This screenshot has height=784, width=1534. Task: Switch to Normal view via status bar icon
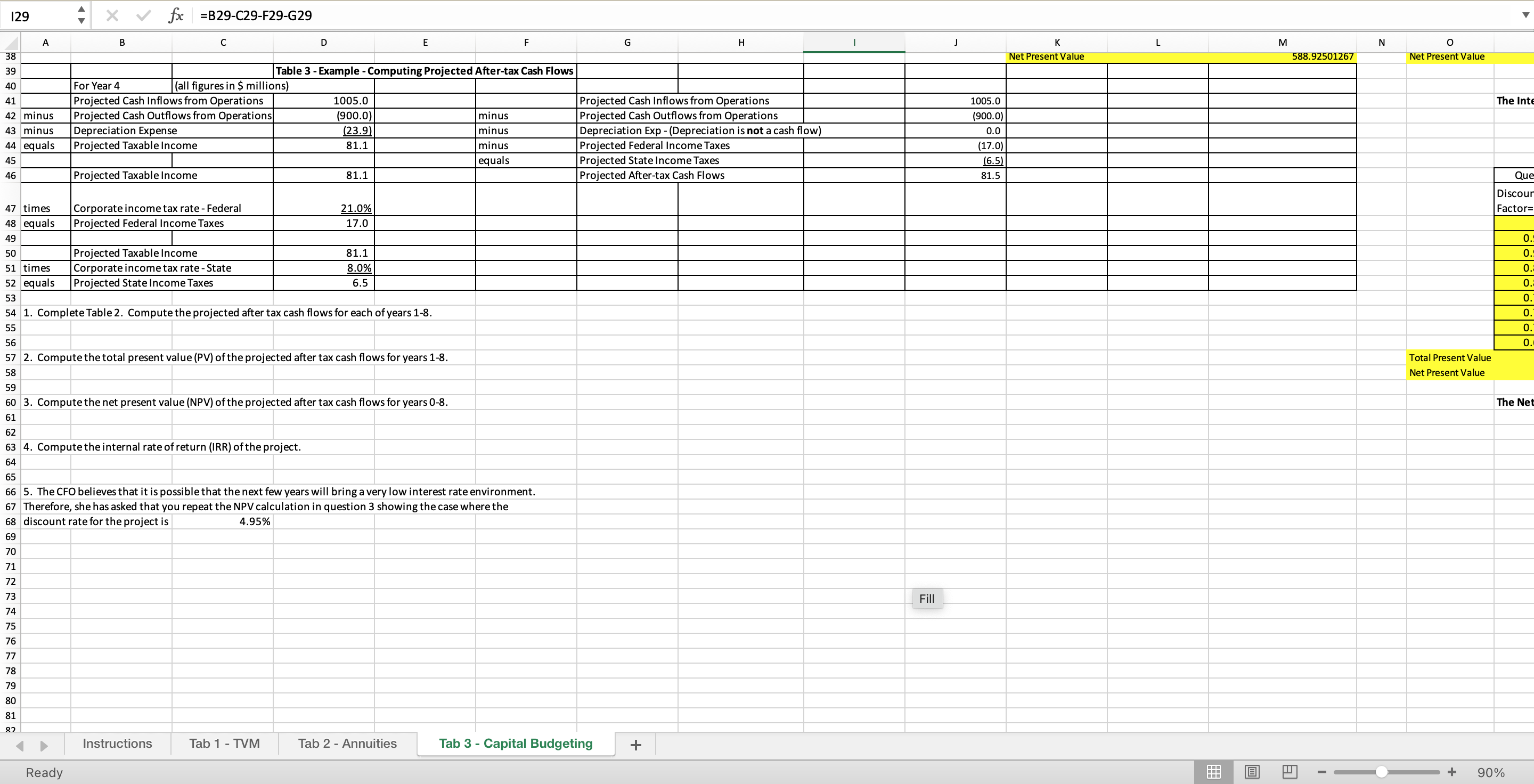coord(1214,772)
